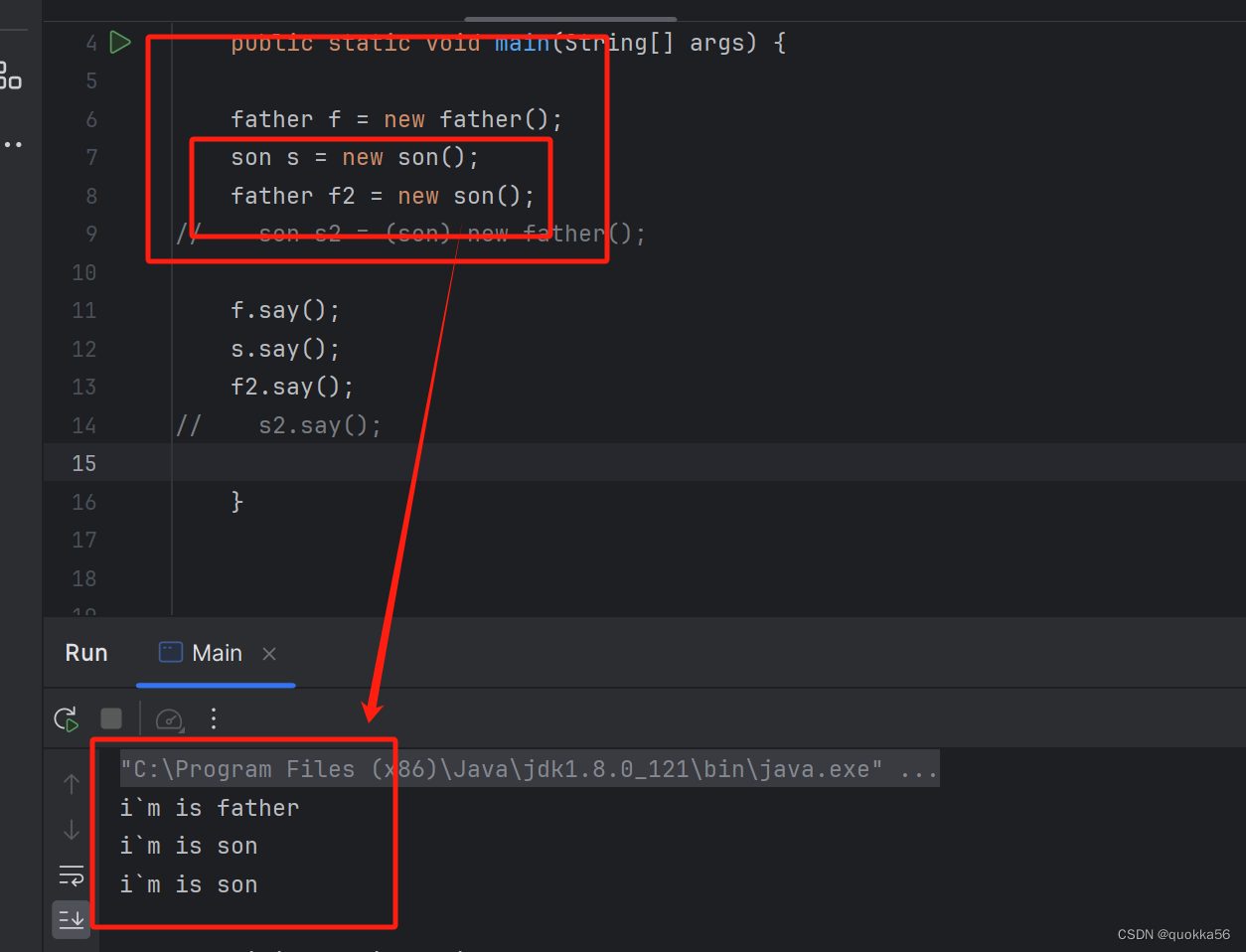1246x952 pixels.
Task: Click the Run tool window title
Action: pyautogui.click(x=86, y=653)
